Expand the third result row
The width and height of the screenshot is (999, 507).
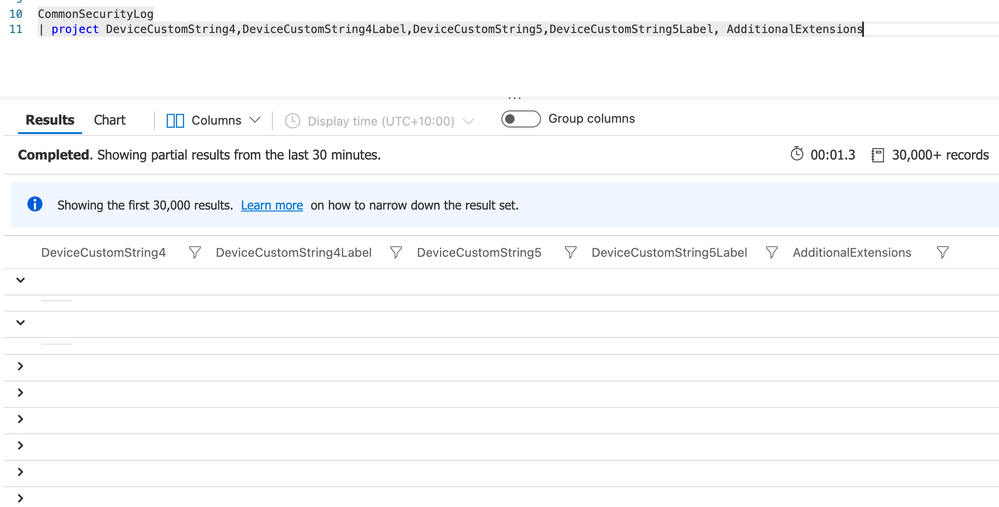[20, 367]
